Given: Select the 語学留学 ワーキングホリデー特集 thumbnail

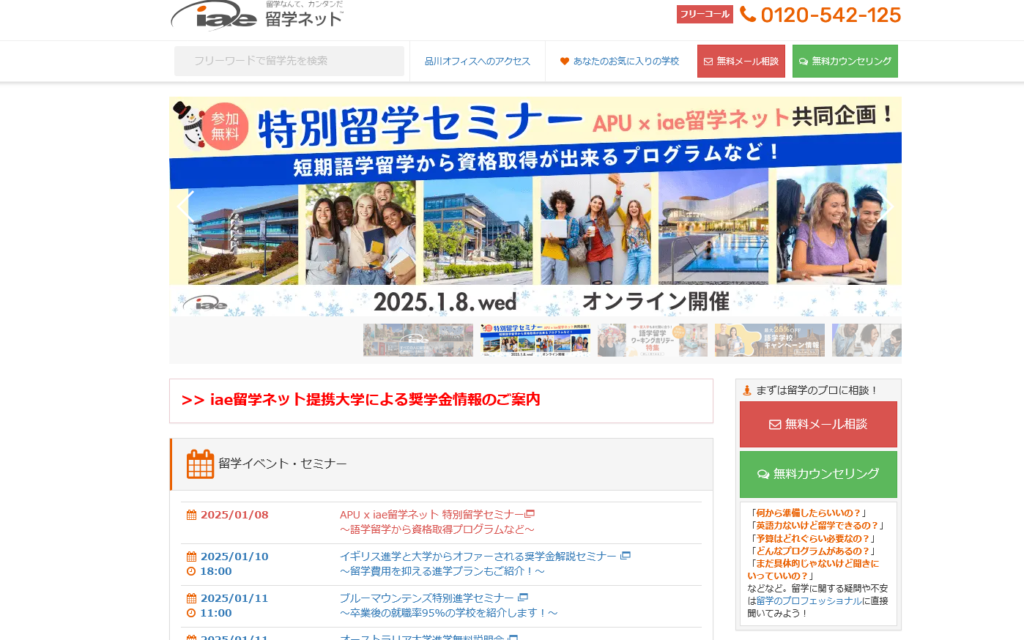Looking at the screenshot, I should [652, 340].
